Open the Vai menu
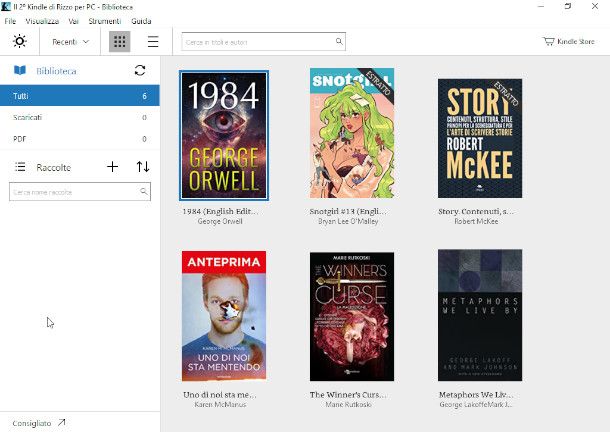 point(73,21)
